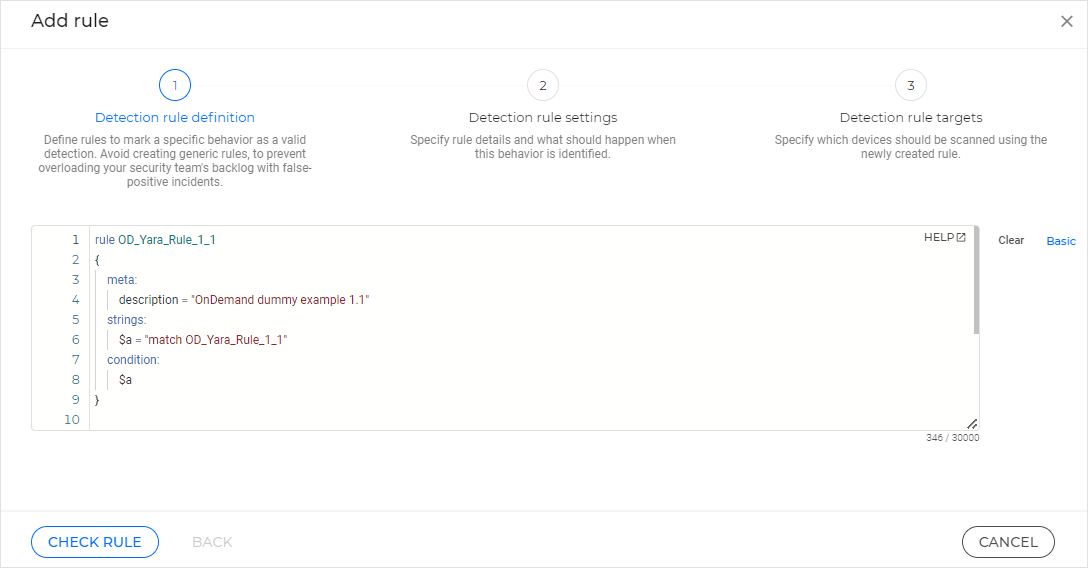This screenshot has width=1088, height=568.
Task: Click the editor vertical scrollbar thumb
Action: (x=976, y=280)
